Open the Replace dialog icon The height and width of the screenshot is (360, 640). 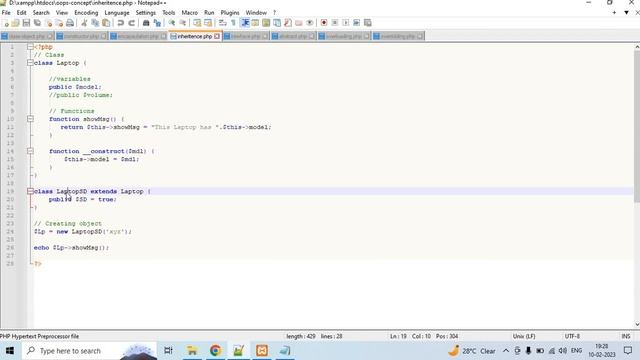point(157,23)
